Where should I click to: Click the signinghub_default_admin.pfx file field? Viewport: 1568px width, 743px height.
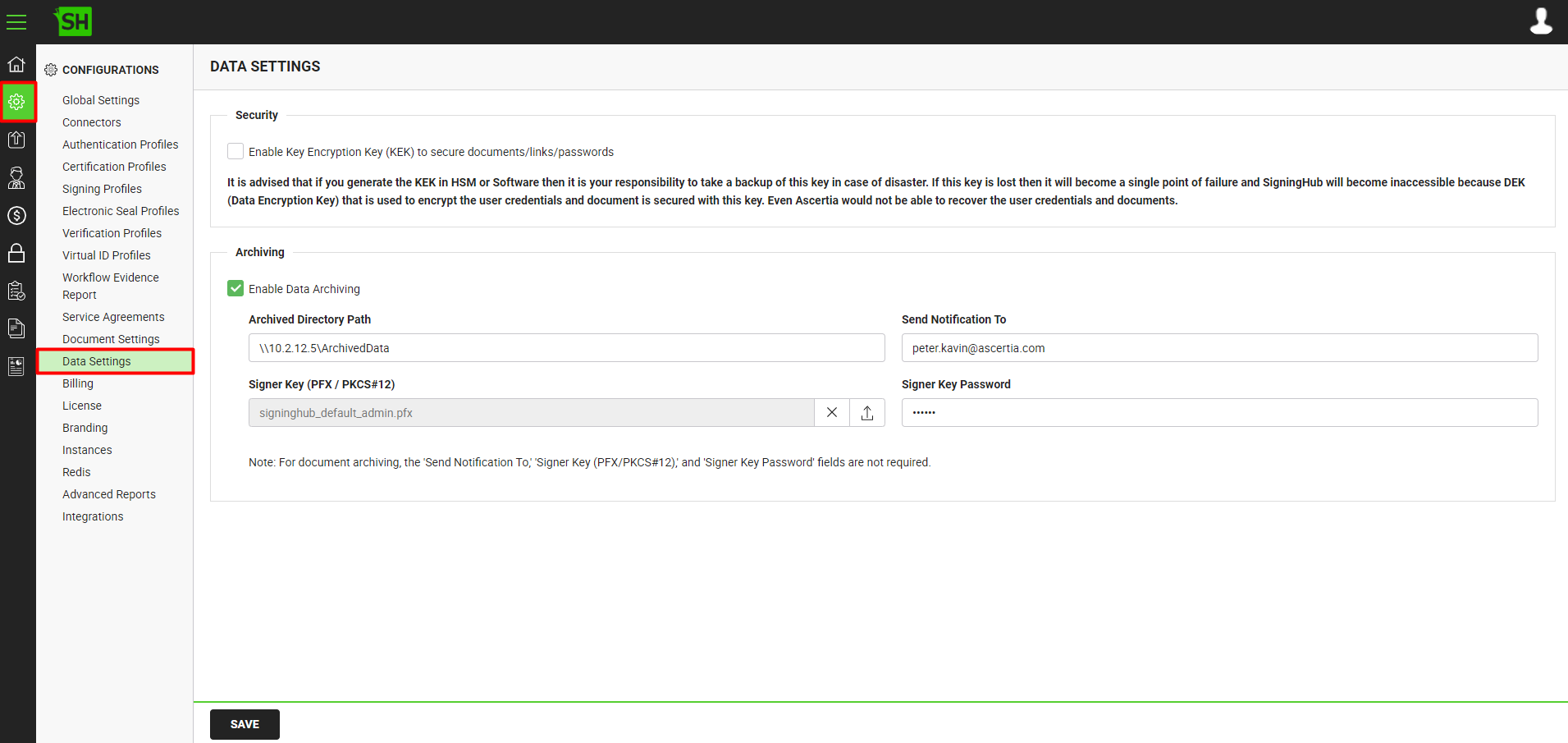(531, 412)
